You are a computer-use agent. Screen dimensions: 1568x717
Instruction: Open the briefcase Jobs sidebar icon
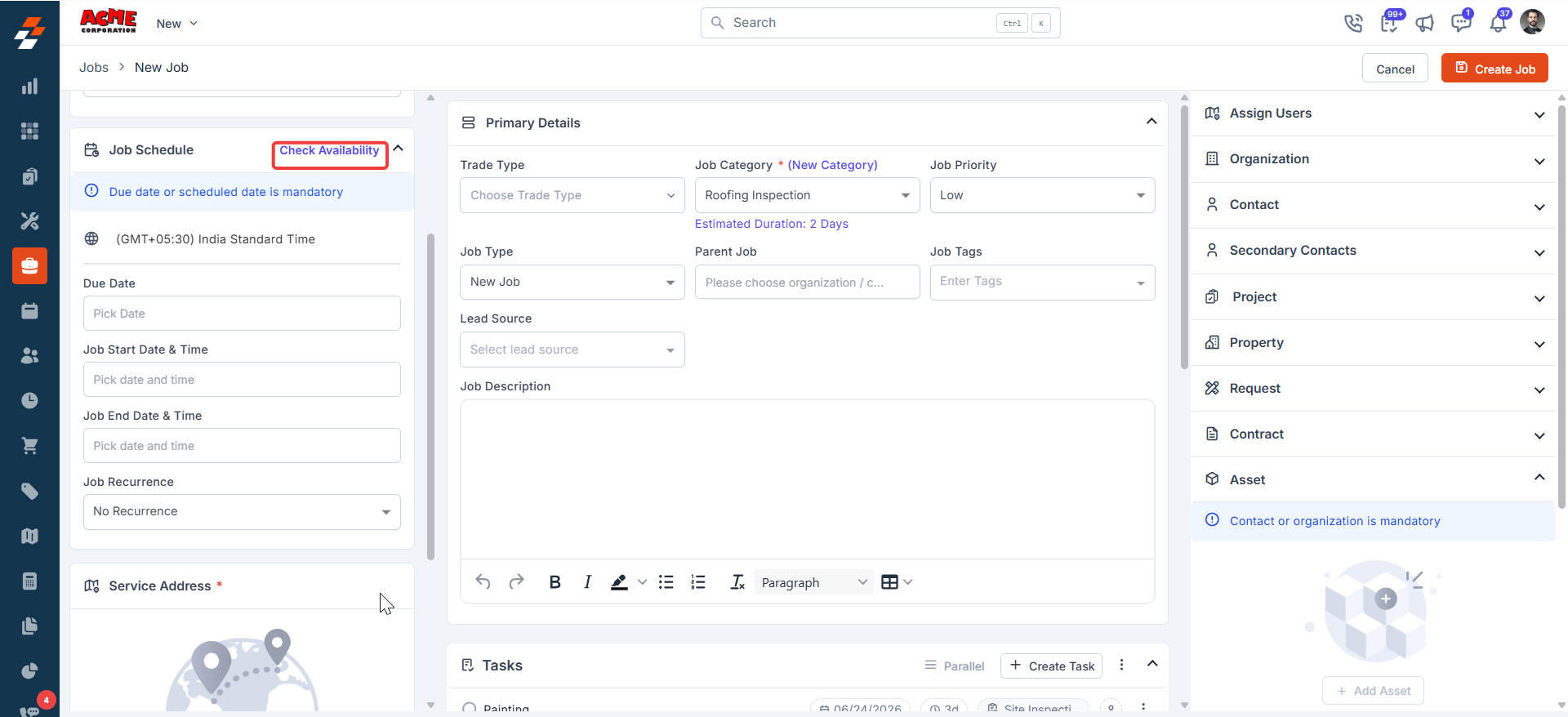pos(29,266)
